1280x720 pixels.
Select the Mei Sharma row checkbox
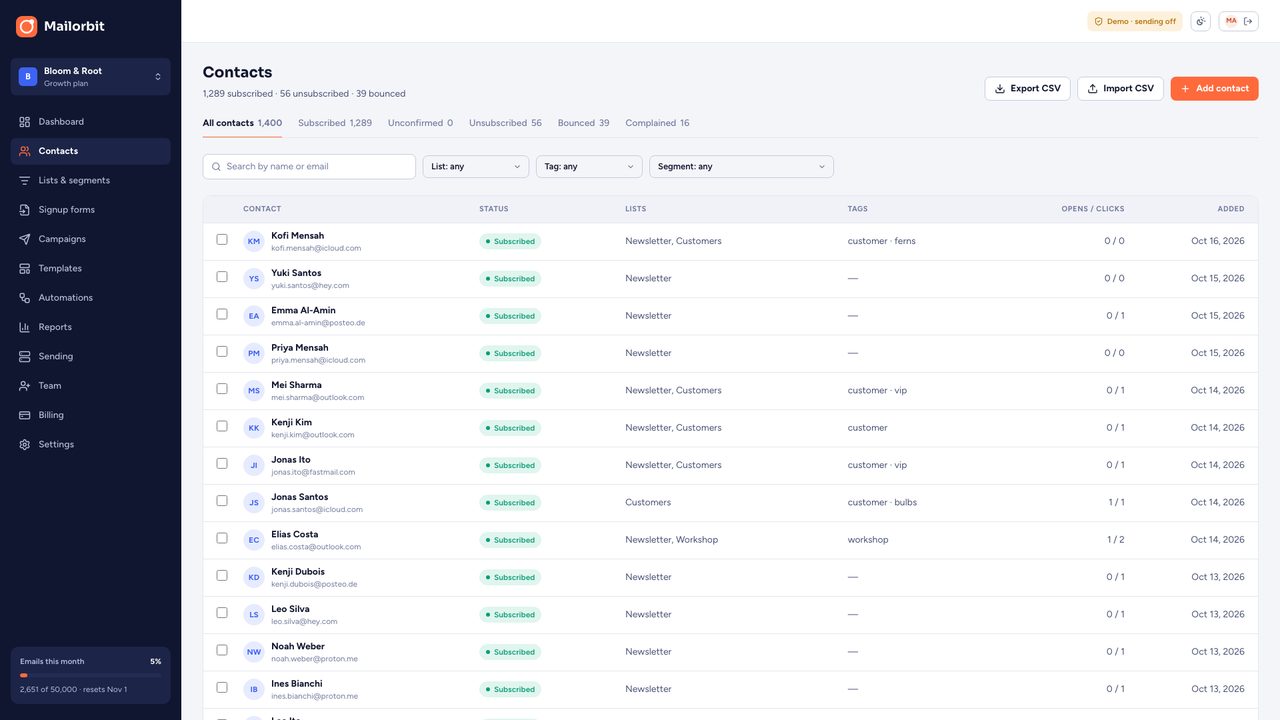point(222,389)
